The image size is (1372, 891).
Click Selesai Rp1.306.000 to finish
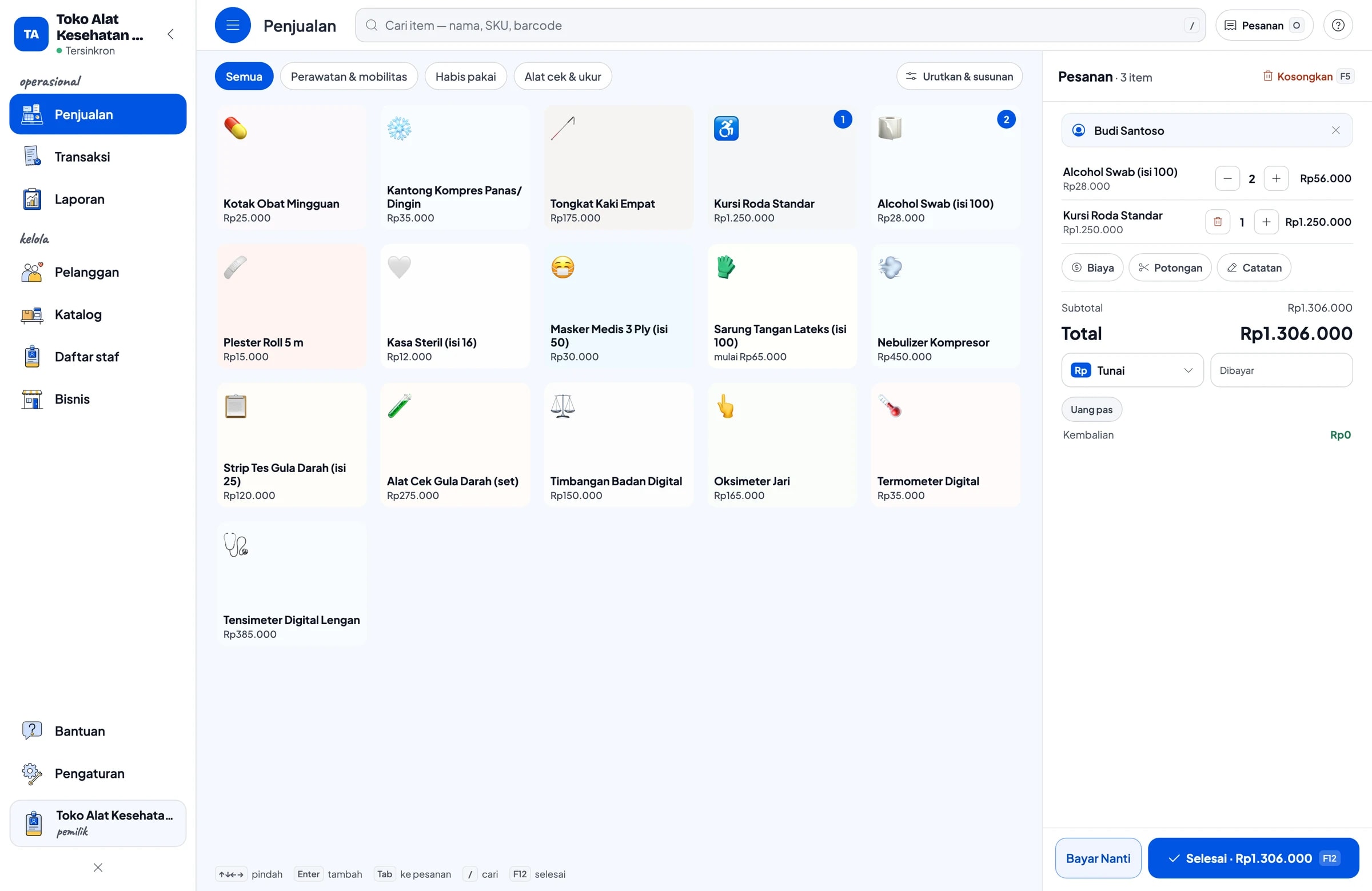(1253, 858)
